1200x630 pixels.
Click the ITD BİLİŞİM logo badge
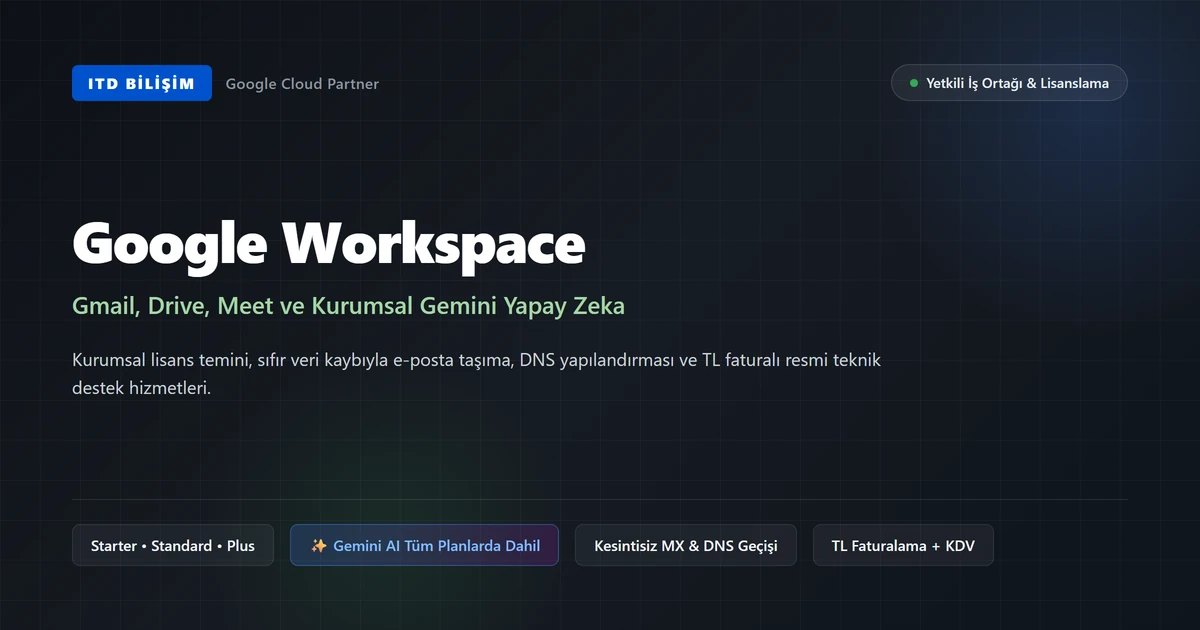tap(142, 83)
